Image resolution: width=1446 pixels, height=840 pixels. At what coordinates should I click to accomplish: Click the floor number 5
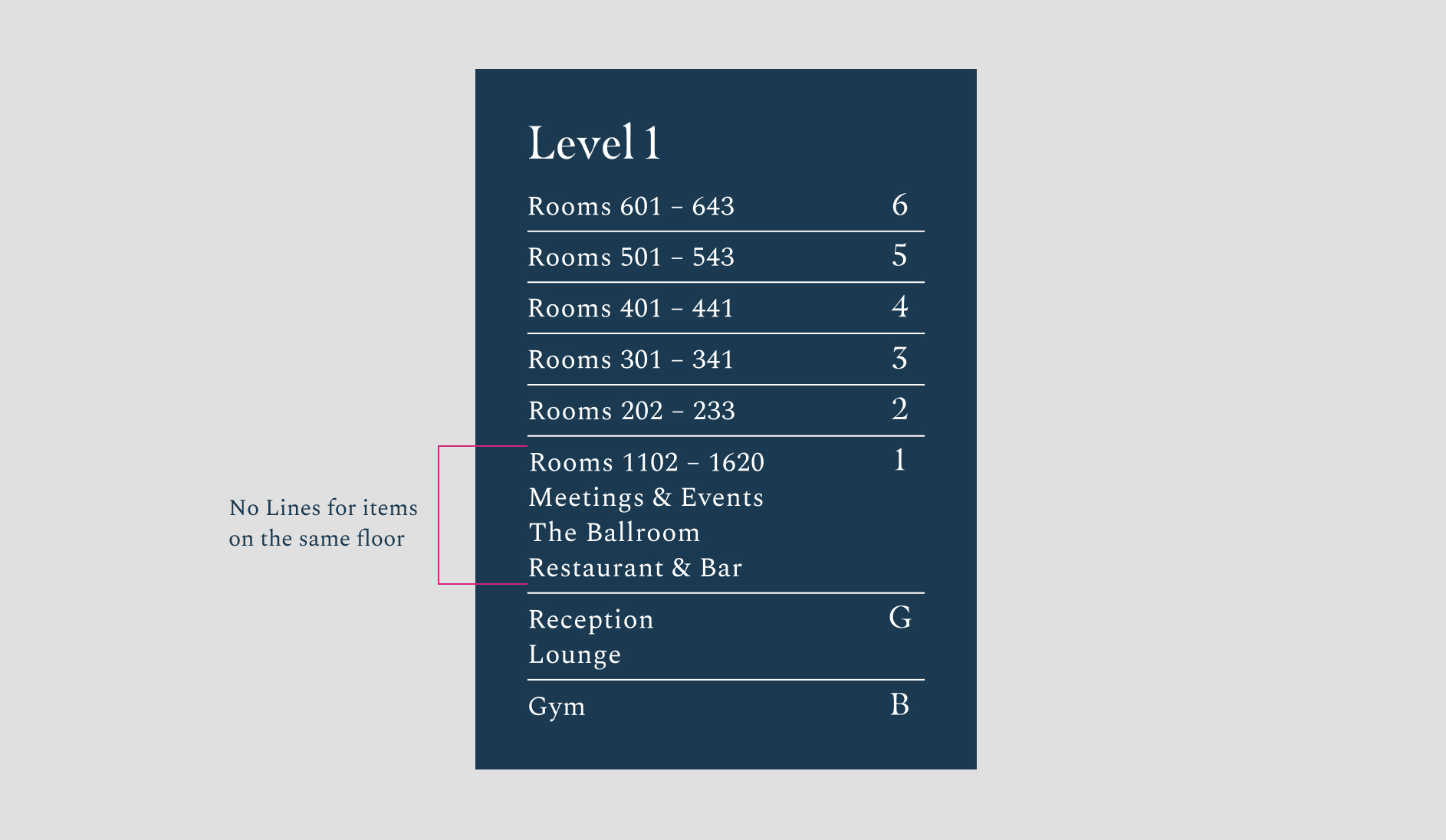click(899, 256)
